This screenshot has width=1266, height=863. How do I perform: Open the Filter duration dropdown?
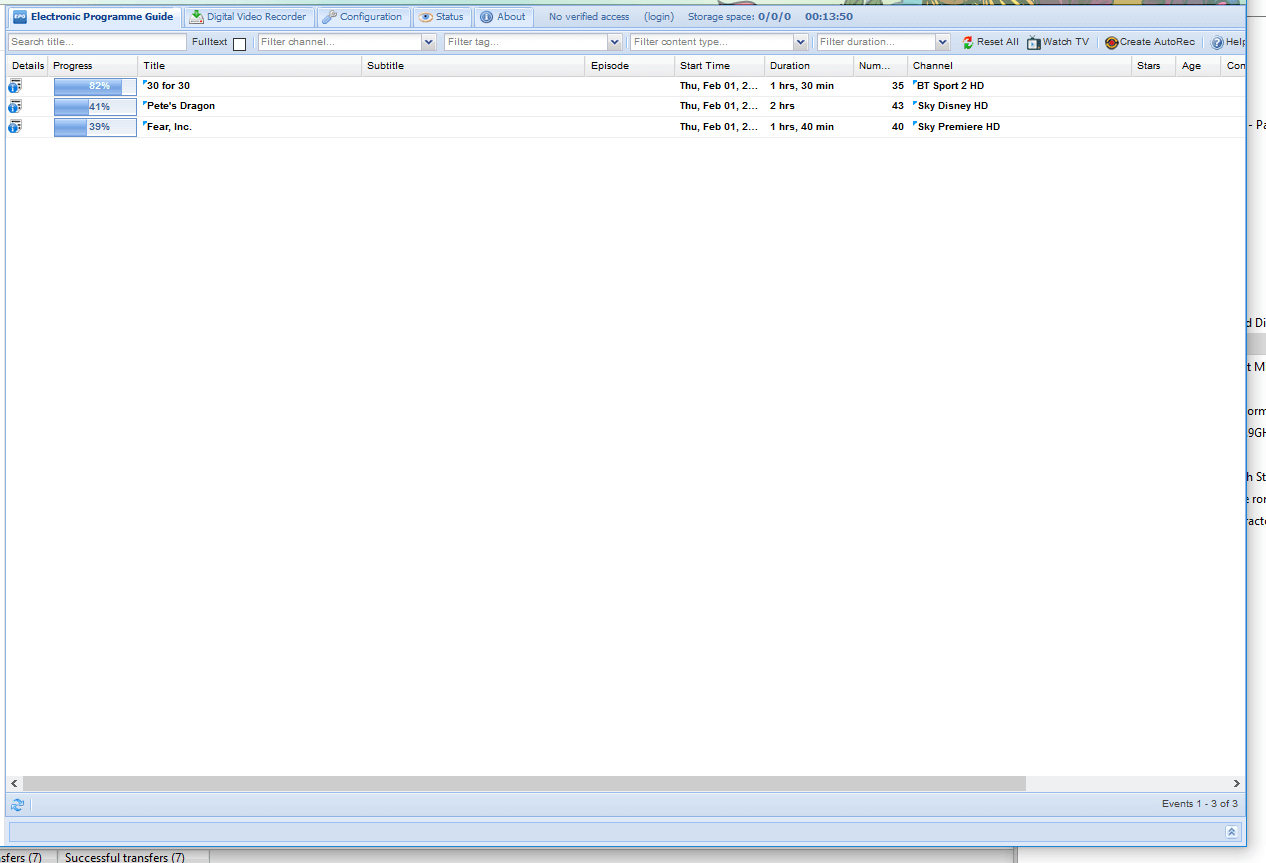click(x=942, y=42)
